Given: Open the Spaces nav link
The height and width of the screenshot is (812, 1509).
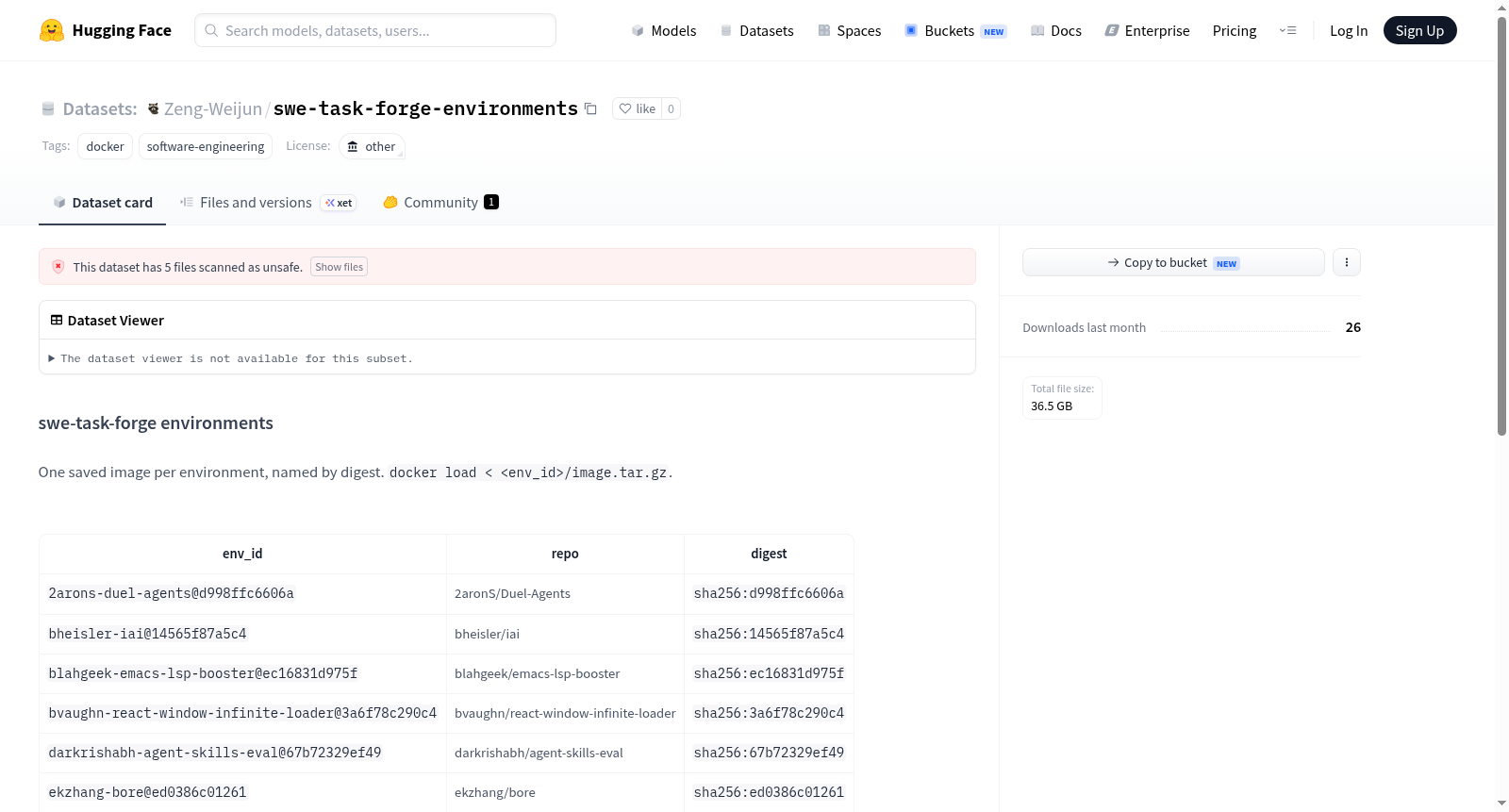Looking at the screenshot, I should coord(849,30).
